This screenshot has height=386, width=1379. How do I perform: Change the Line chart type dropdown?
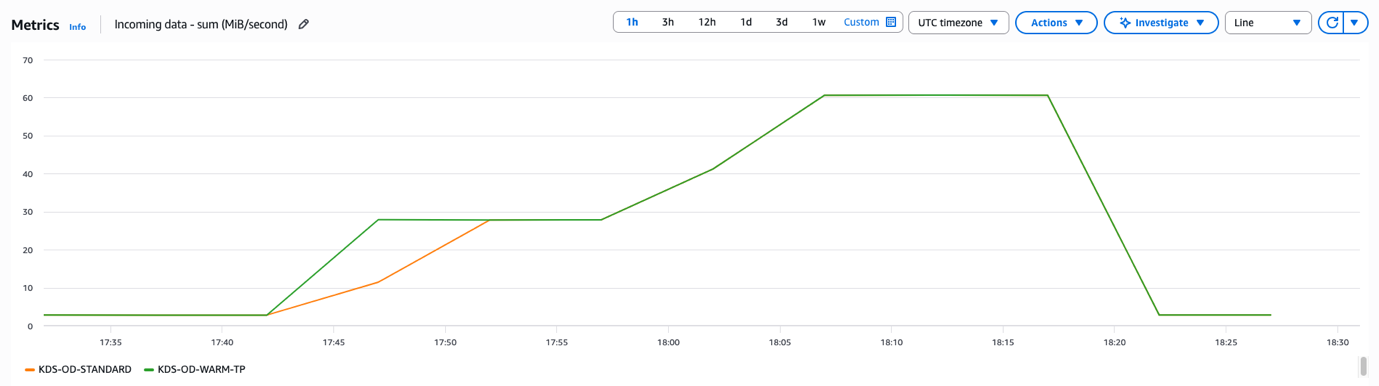point(1268,22)
